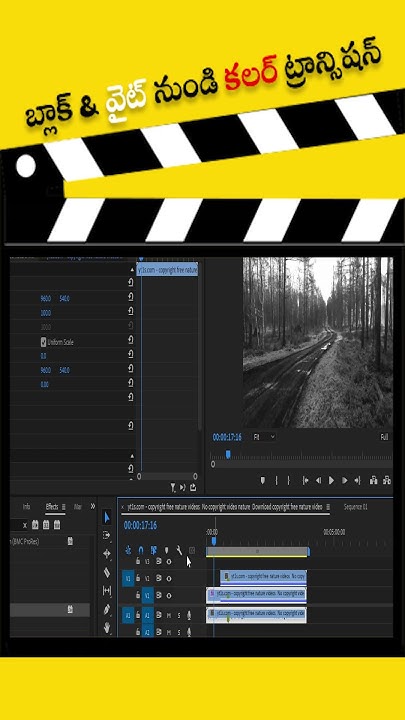Image resolution: width=405 pixels, height=720 pixels.
Task: Hide track V1 with its eye icon
Action: pos(169,595)
